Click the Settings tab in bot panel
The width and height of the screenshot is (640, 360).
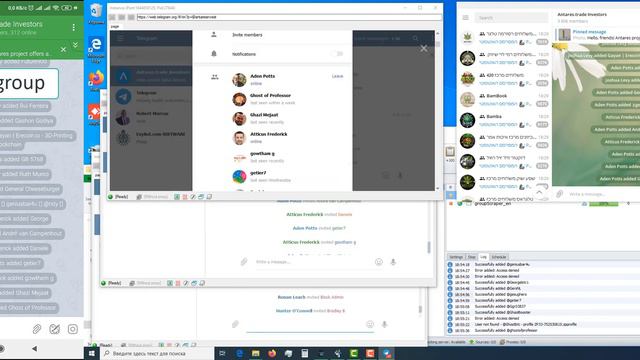(456, 257)
